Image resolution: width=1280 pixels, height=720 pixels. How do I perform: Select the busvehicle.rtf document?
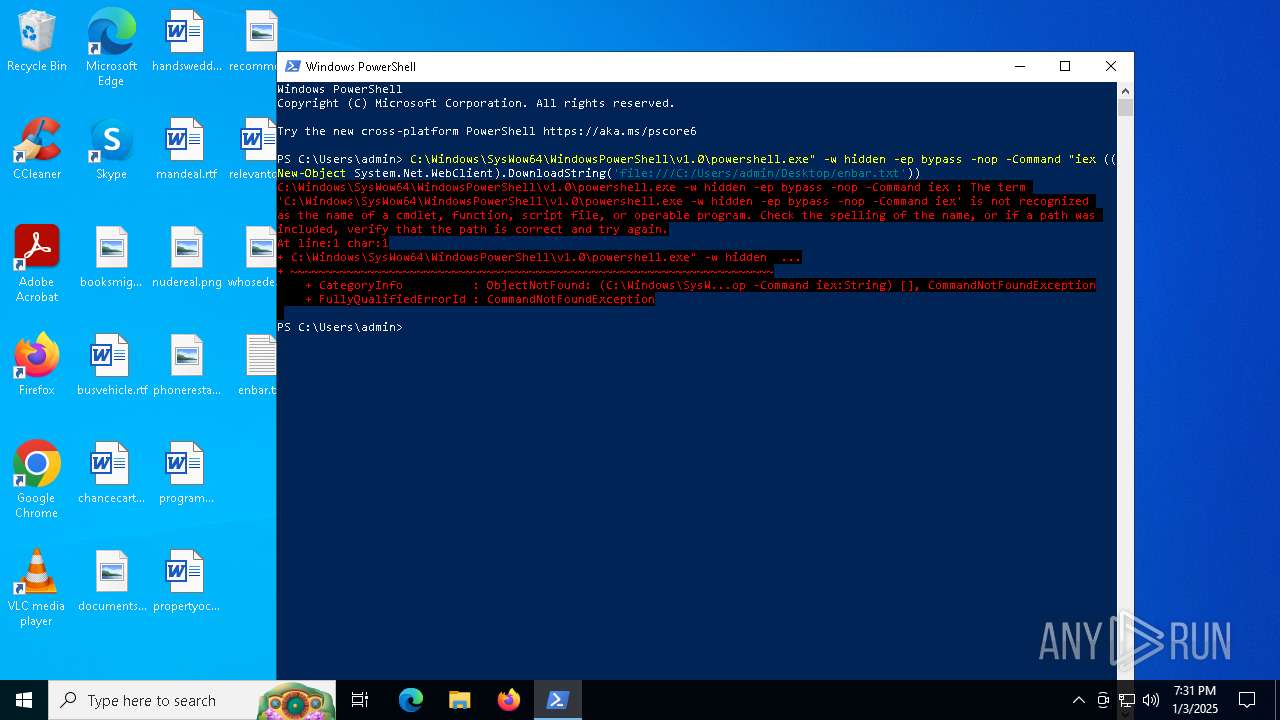pos(111,365)
